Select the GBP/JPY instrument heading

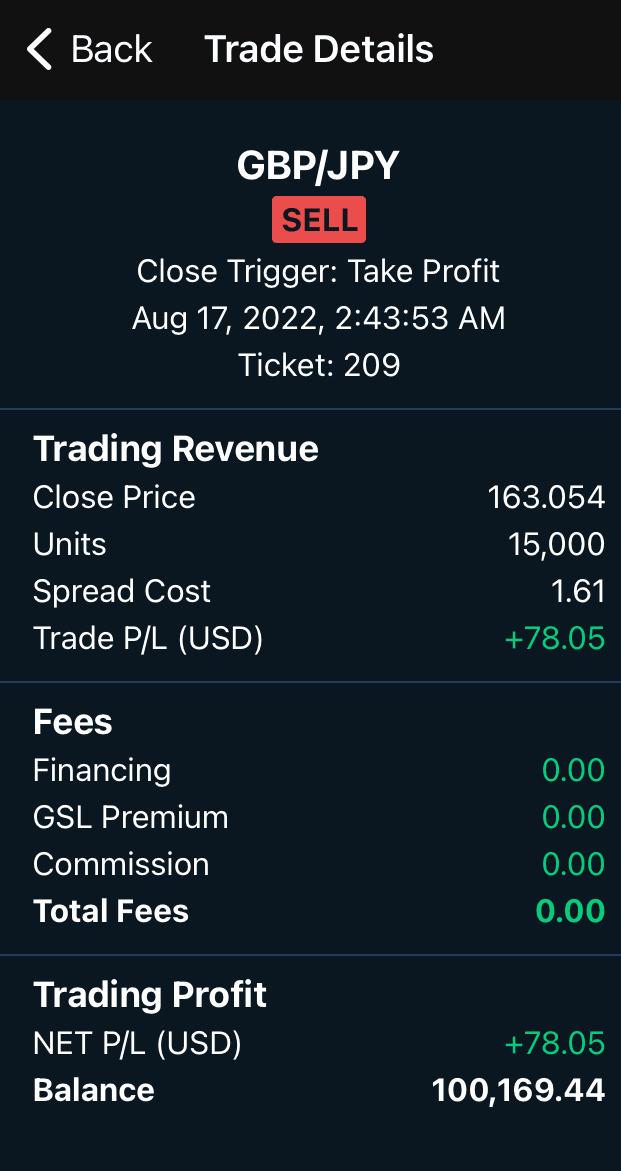click(318, 166)
